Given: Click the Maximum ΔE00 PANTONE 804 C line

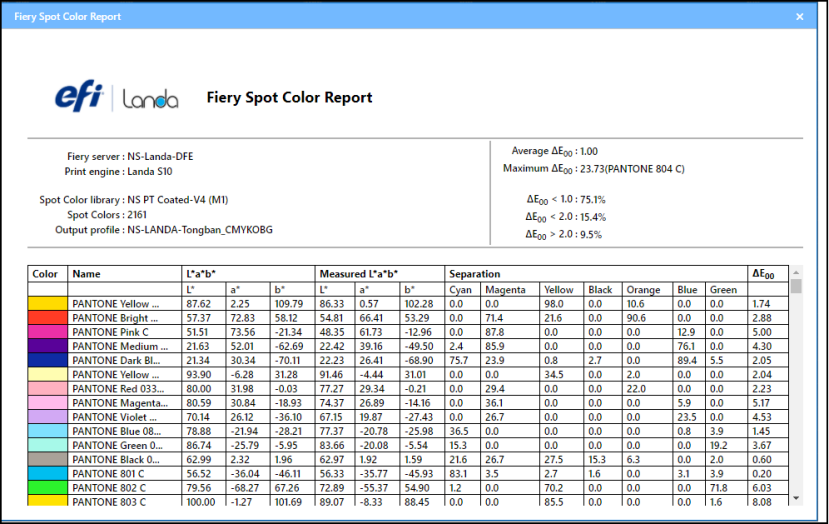Looking at the screenshot, I should click(594, 169).
